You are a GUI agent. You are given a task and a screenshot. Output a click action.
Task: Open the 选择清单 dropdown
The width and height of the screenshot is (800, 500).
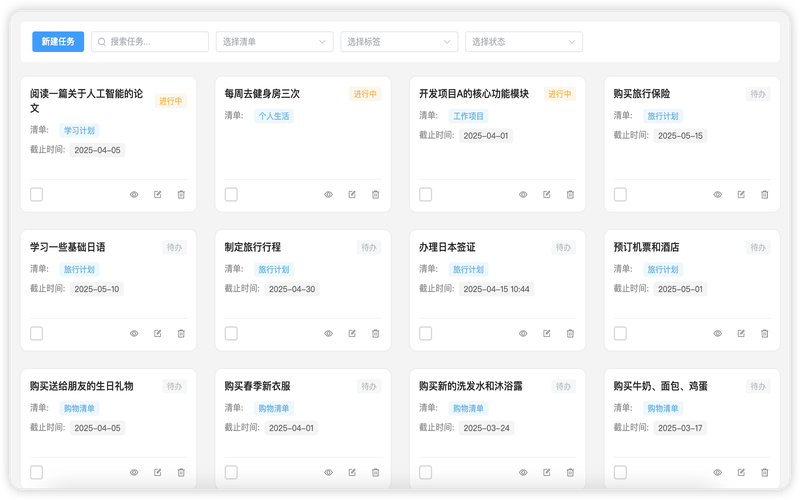[274, 41]
